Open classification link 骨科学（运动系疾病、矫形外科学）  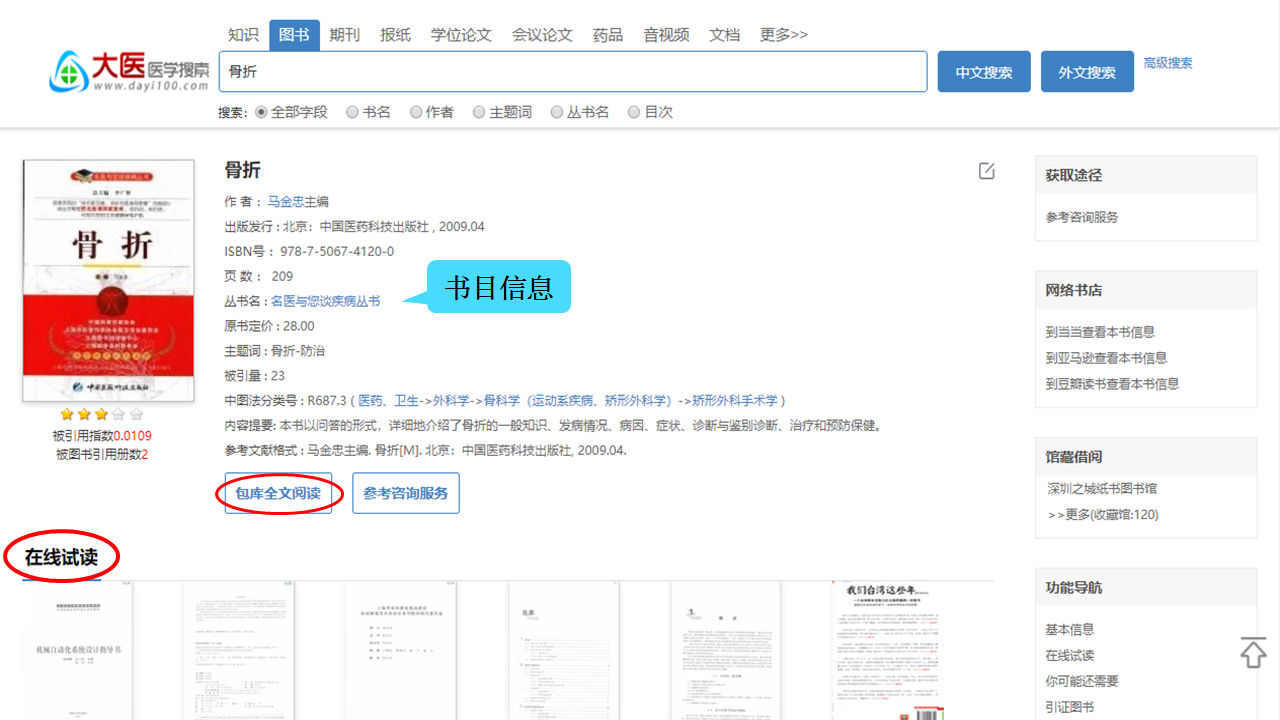tap(577, 400)
